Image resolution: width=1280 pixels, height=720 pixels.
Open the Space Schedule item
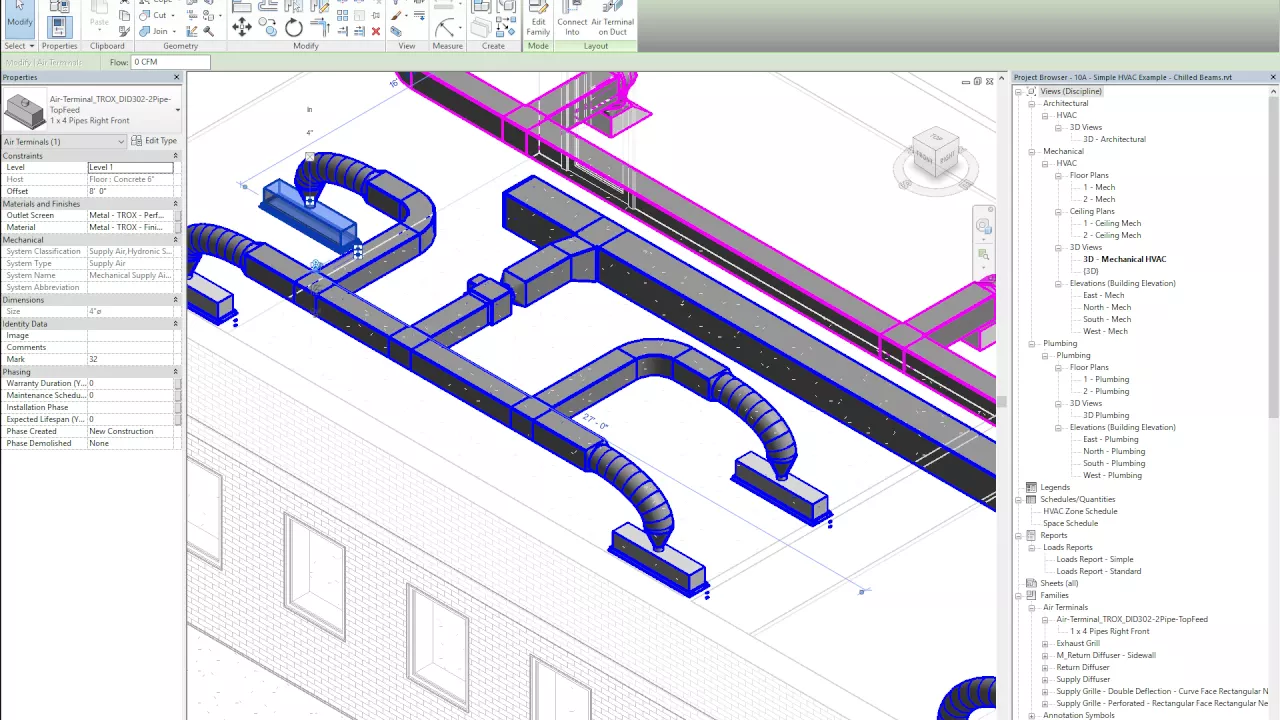[x=1070, y=523]
